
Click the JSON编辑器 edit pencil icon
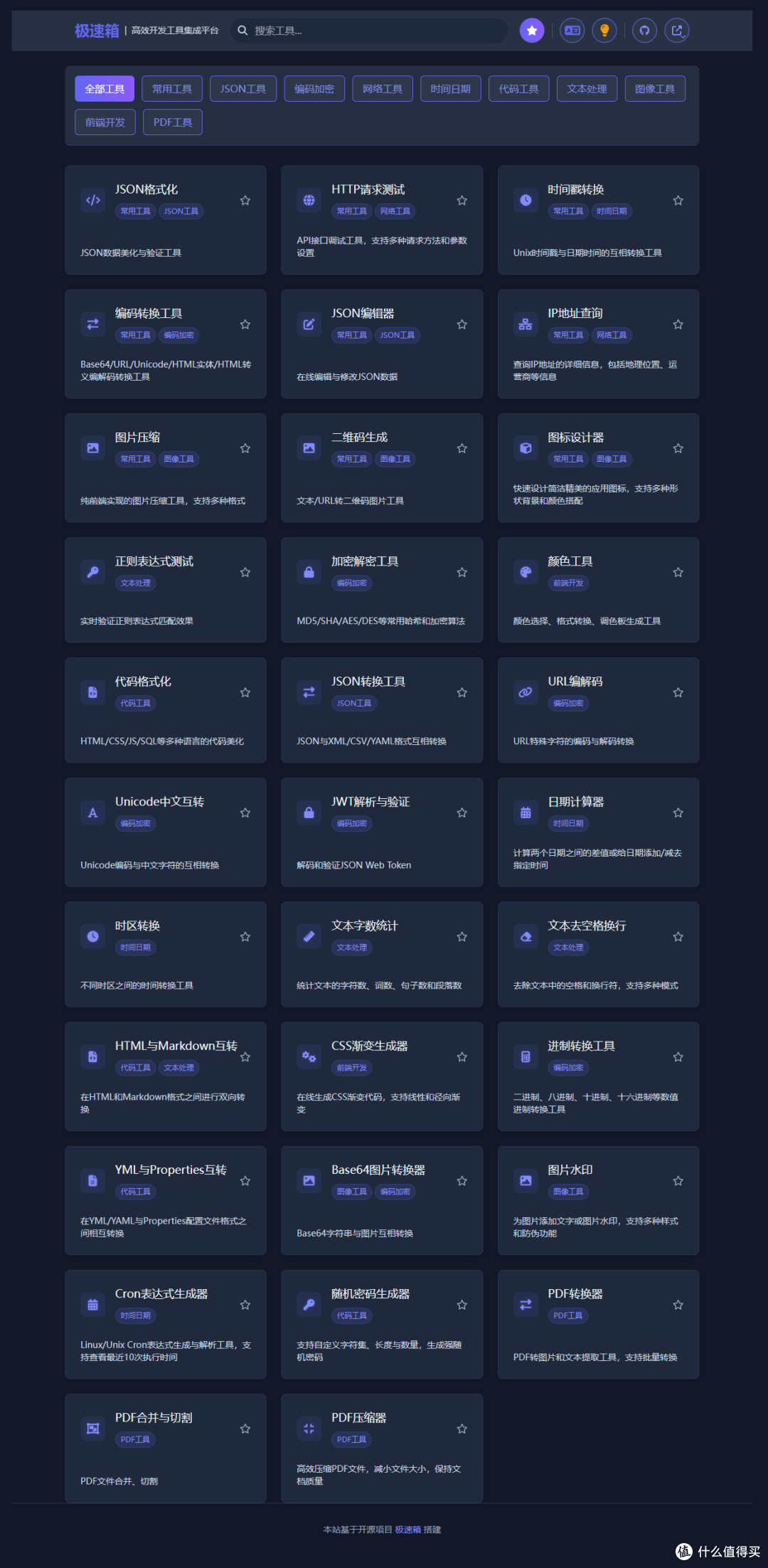[309, 324]
